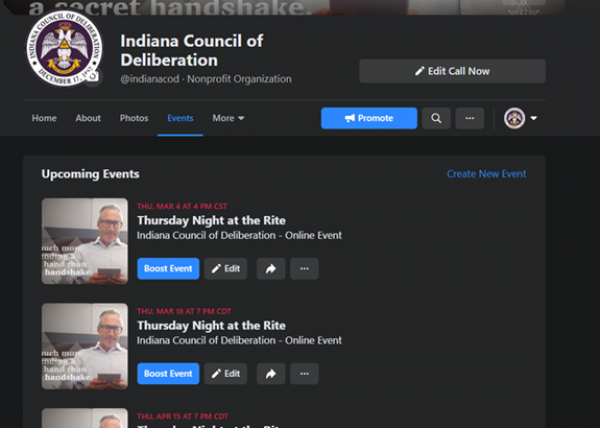The width and height of the screenshot is (600, 428).
Task: Click the camera icon on profile picture
Action: (93, 77)
